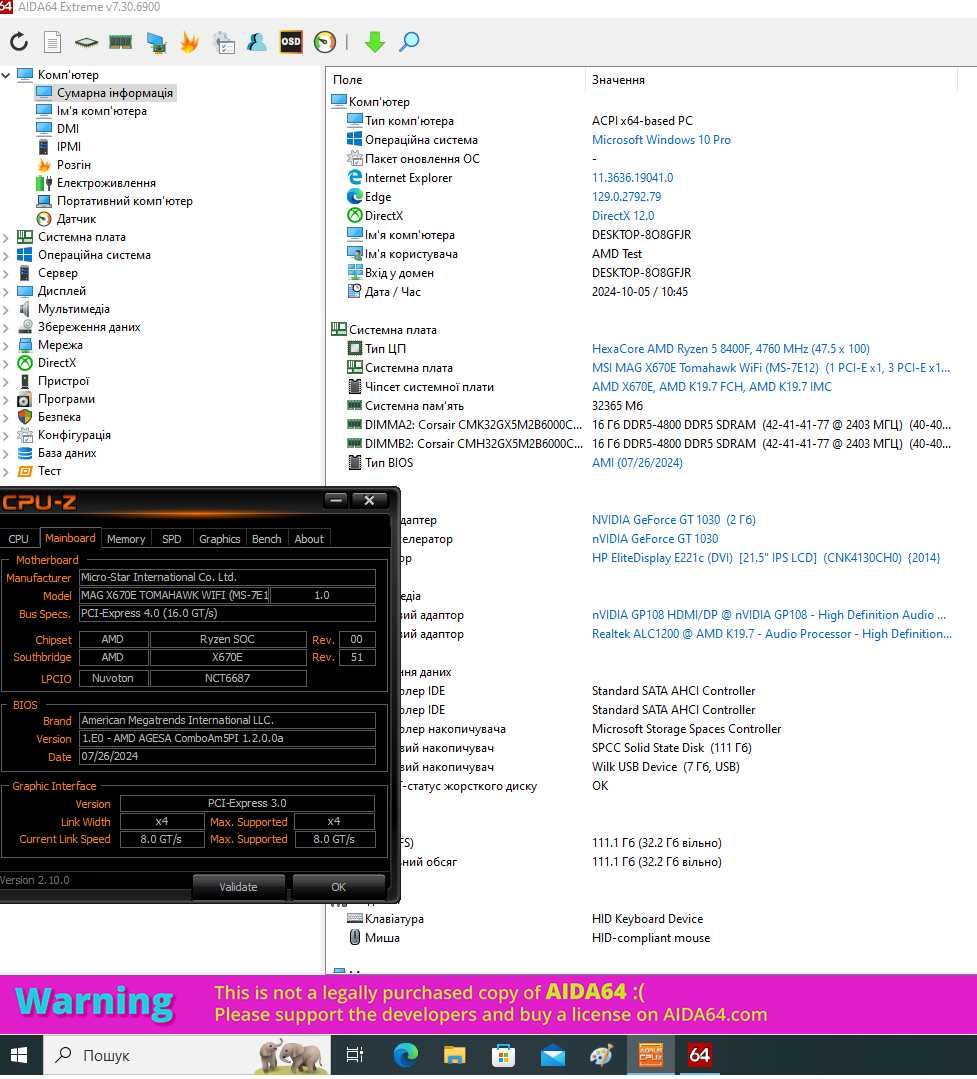Switch to Bench tab in CPU-Z

(x=266, y=539)
